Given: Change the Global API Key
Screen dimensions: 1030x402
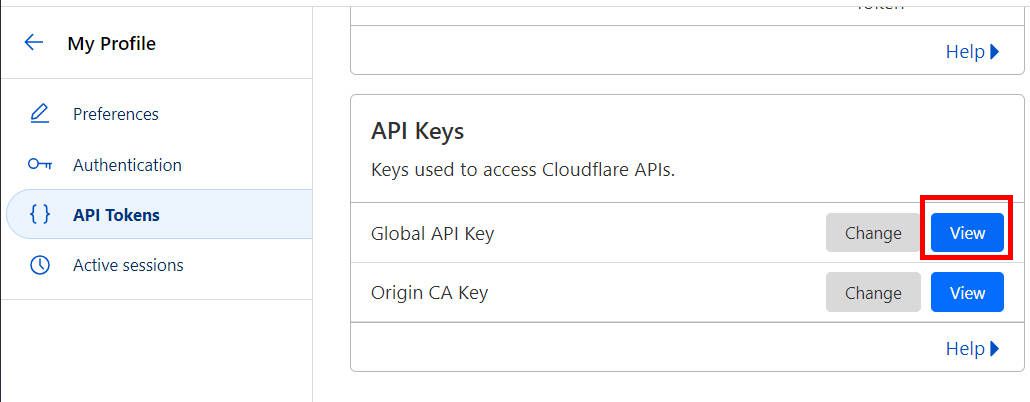Looking at the screenshot, I should pyautogui.click(x=873, y=233).
